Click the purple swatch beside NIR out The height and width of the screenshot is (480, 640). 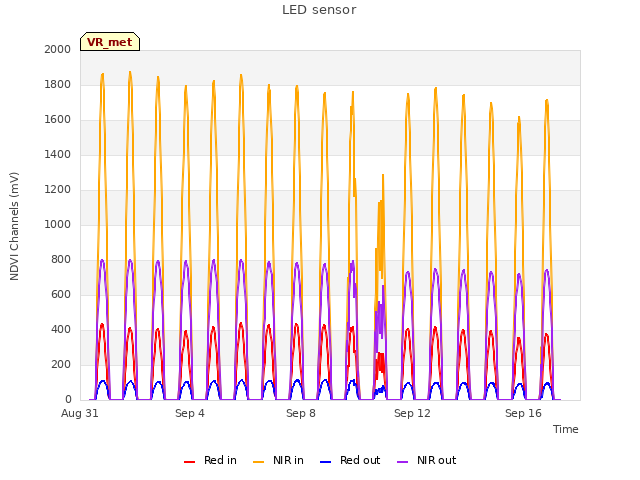(402, 462)
